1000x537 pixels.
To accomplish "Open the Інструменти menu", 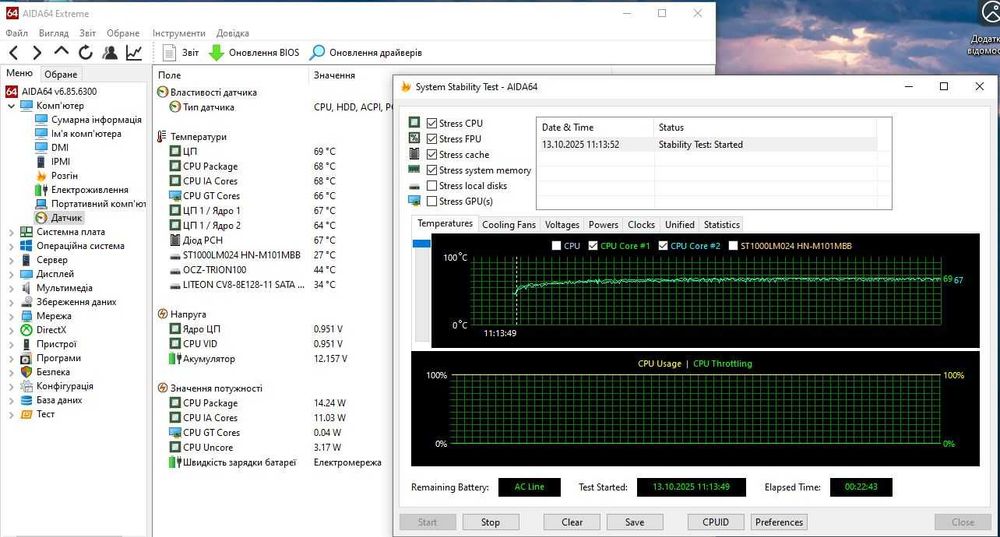I will 179,33.
